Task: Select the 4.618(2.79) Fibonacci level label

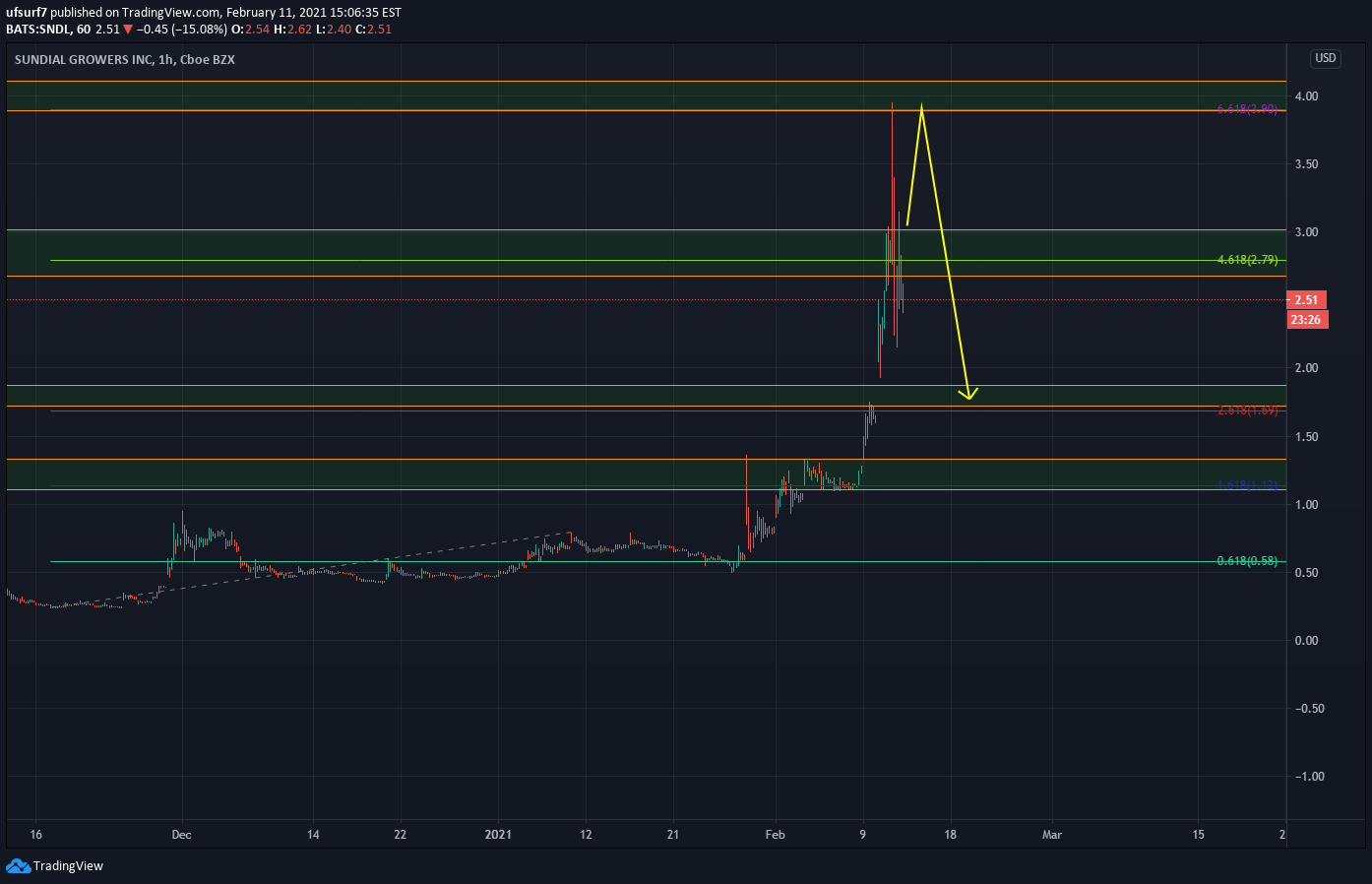Action: pyautogui.click(x=1247, y=260)
